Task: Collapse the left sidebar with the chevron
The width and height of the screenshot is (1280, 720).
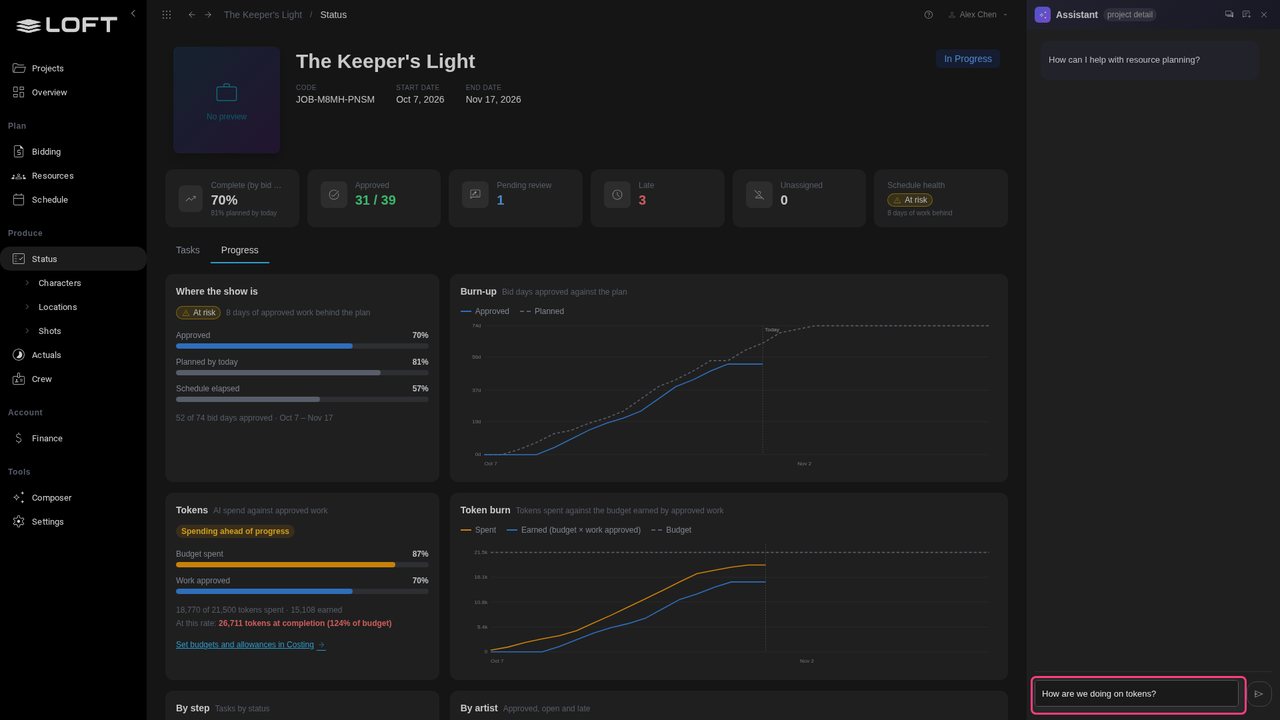Action: 133,14
